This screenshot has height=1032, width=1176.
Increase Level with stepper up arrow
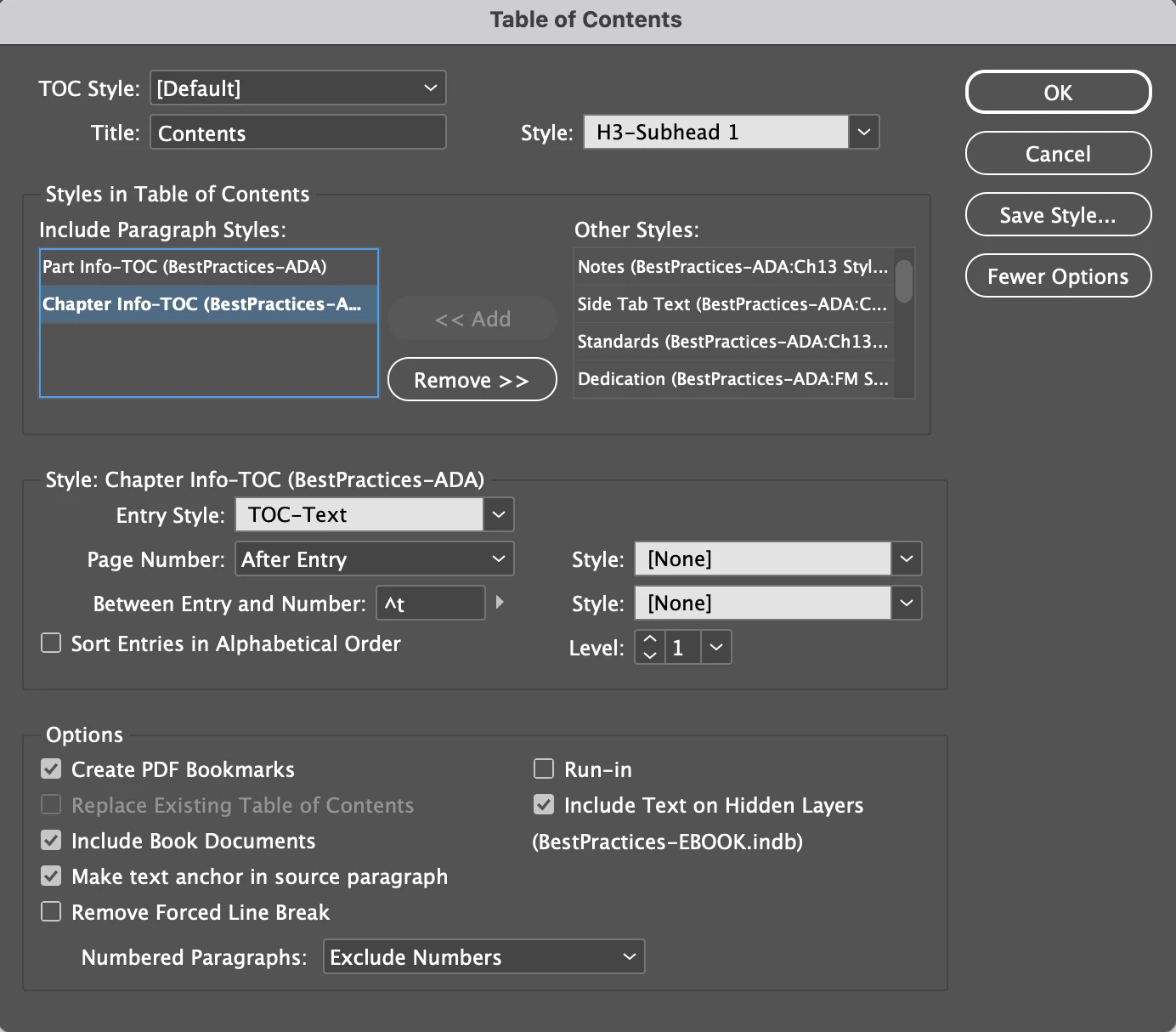pos(650,638)
